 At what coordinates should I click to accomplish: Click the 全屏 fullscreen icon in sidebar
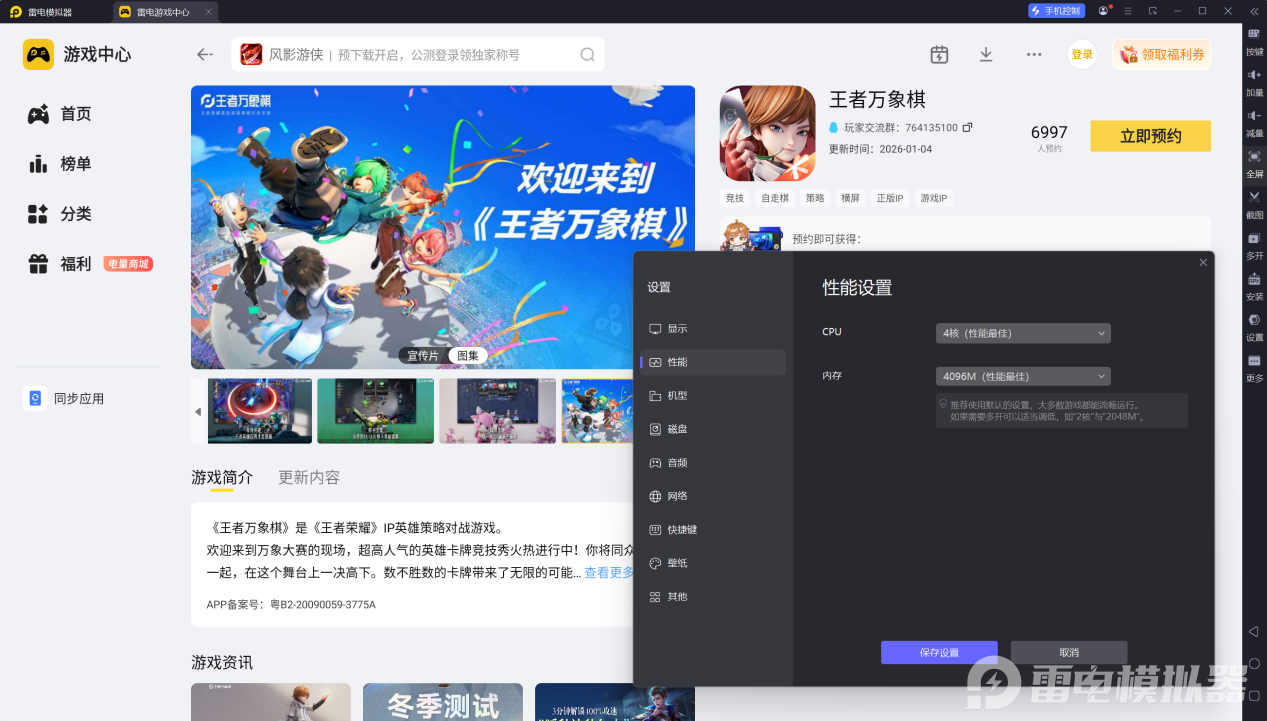(x=1254, y=158)
